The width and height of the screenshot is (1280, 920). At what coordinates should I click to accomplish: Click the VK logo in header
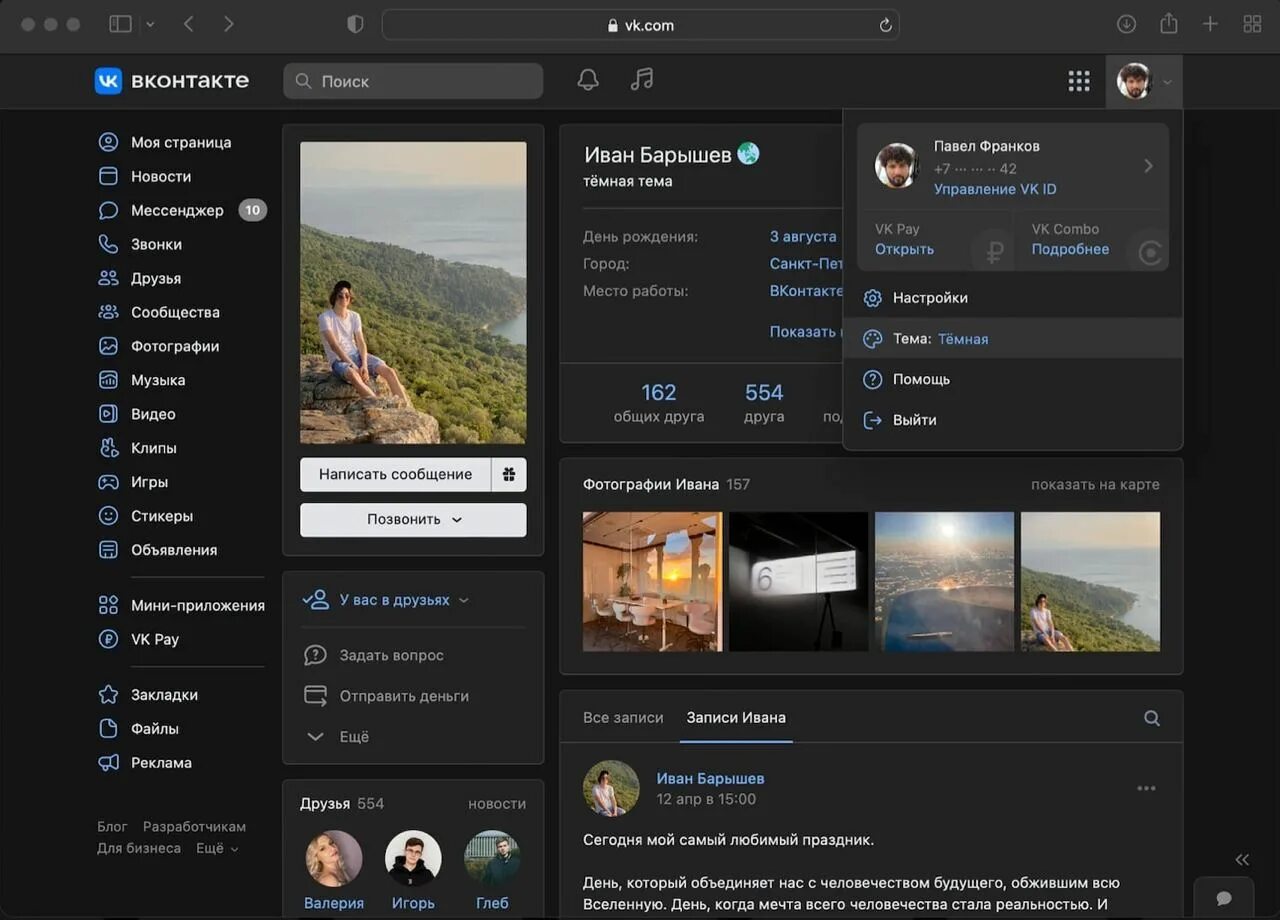point(108,81)
